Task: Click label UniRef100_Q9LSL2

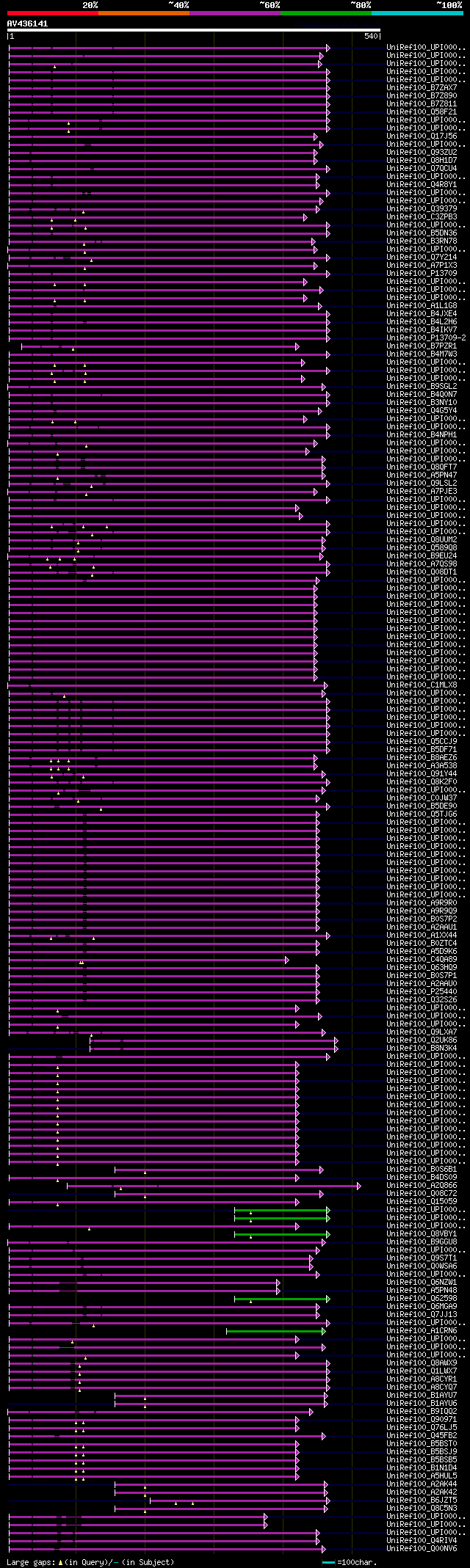Action: point(422,484)
